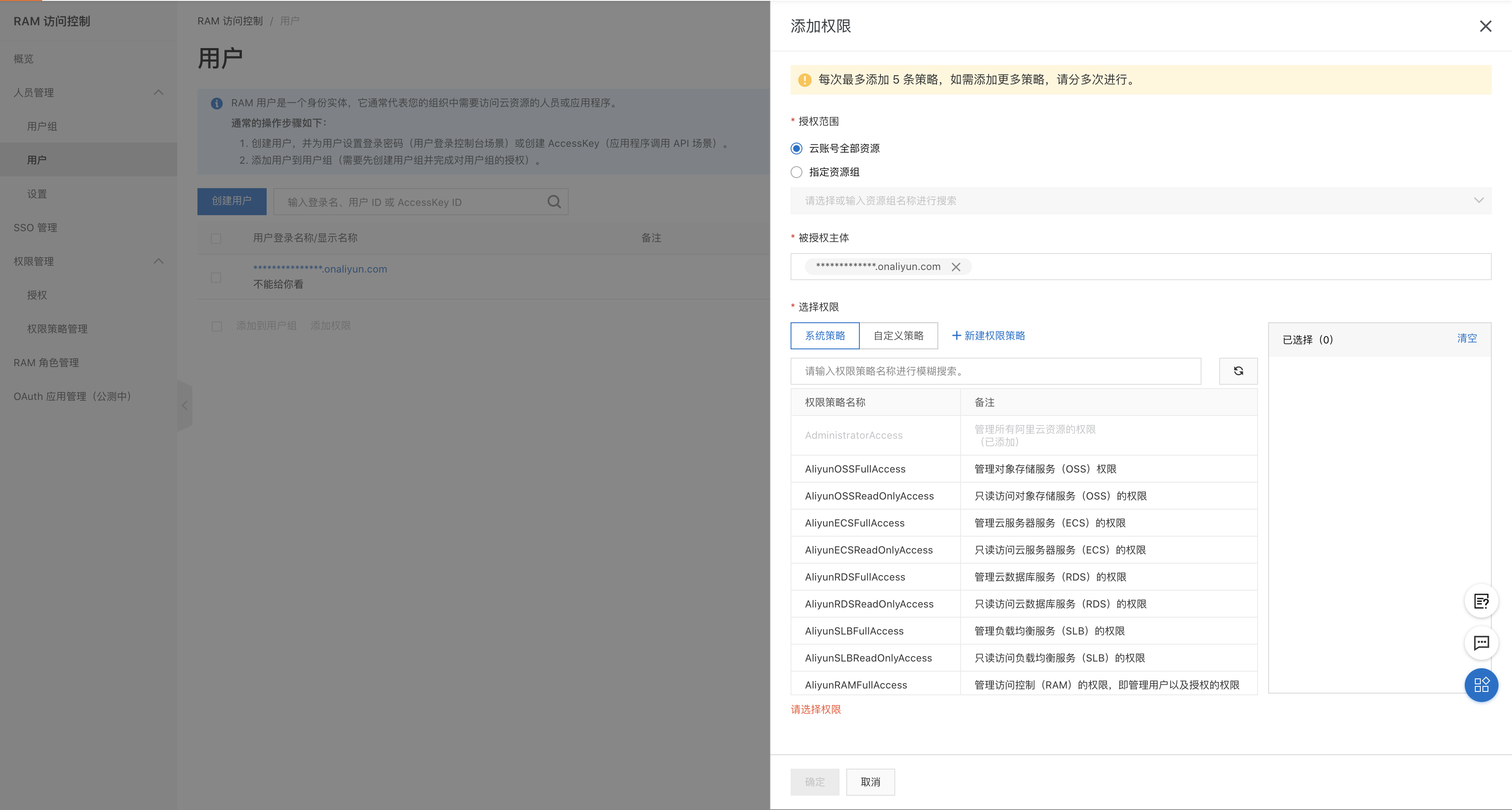Select the 云账号全部资源 radio button

pyautogui.click(x=796, y=148)
